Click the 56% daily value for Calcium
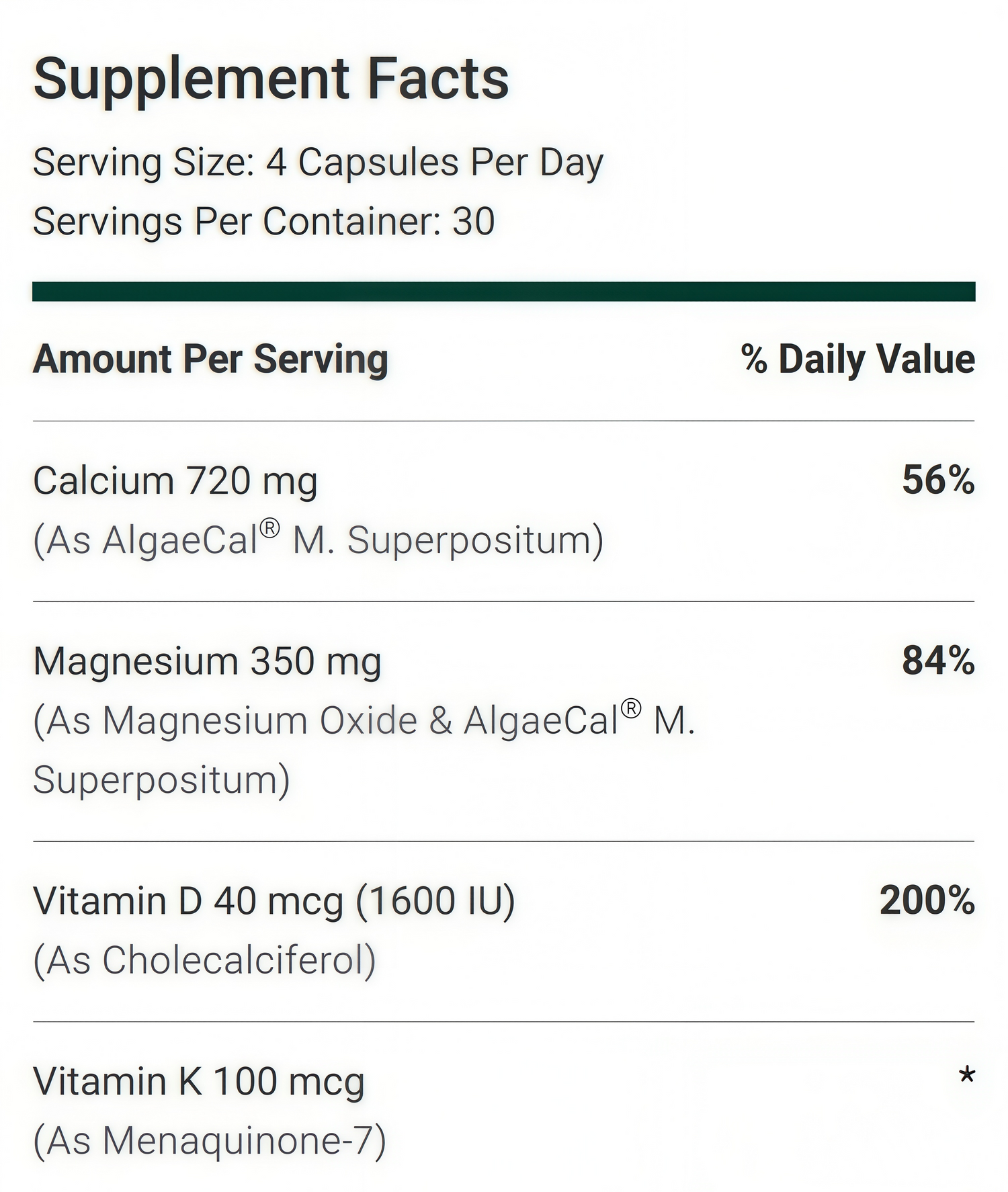Screen dimensions: 1008x1192 [x=938, y=481]
